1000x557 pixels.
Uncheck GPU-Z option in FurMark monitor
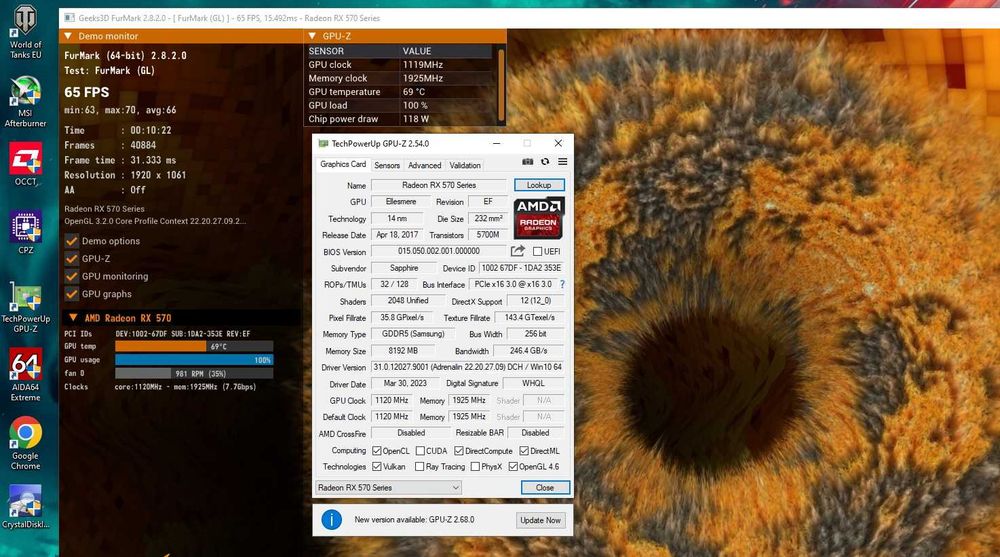pyautogui.click(x=71, y=258)
